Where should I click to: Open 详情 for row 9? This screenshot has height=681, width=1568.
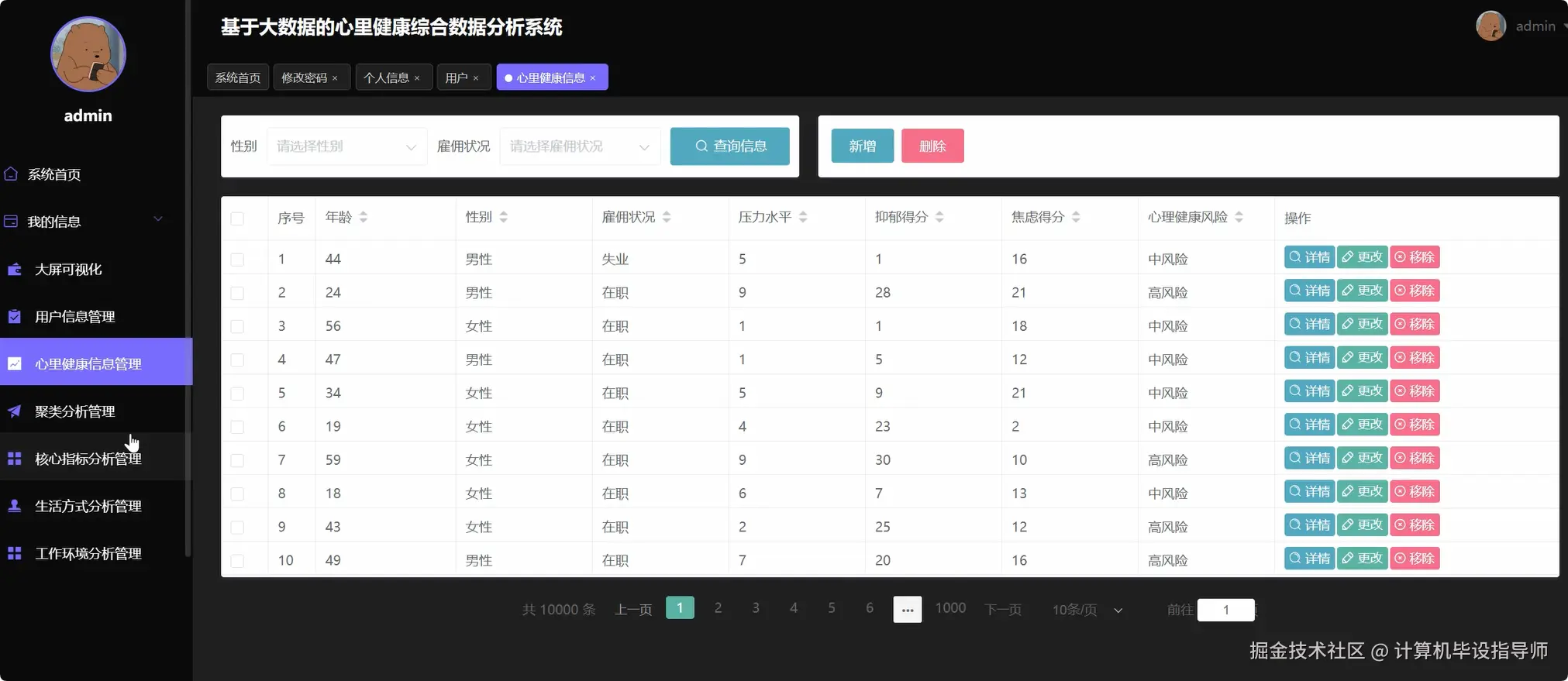pyautogui.click(x=1309, y=525)
